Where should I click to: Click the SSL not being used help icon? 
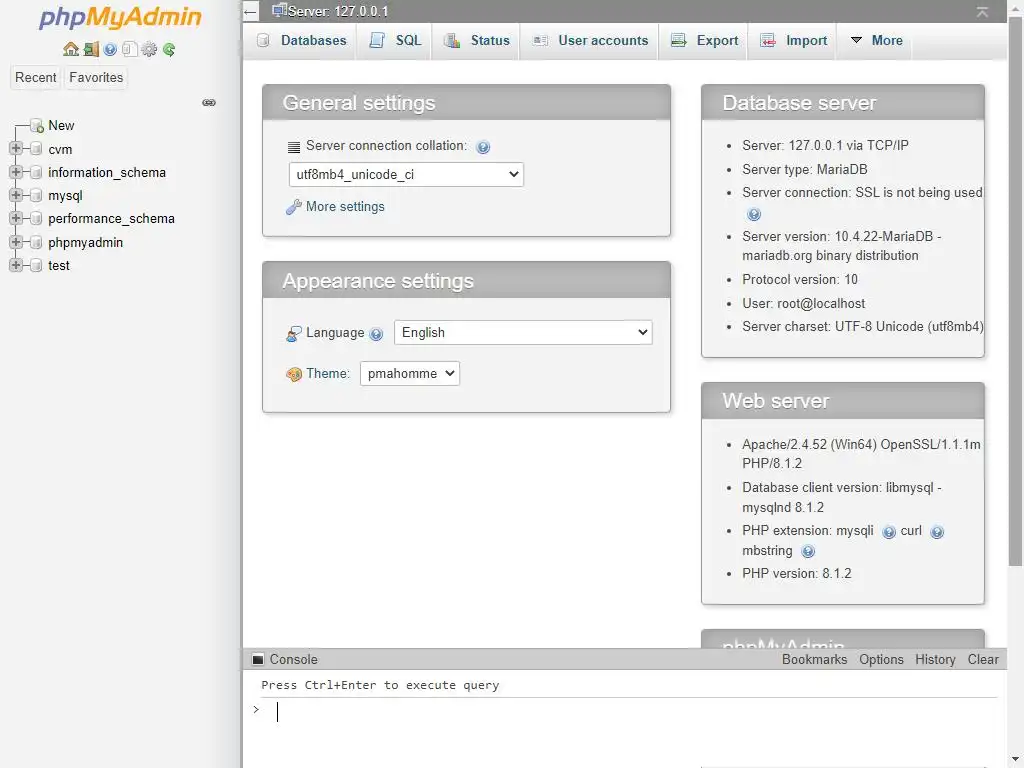(754, 214)
